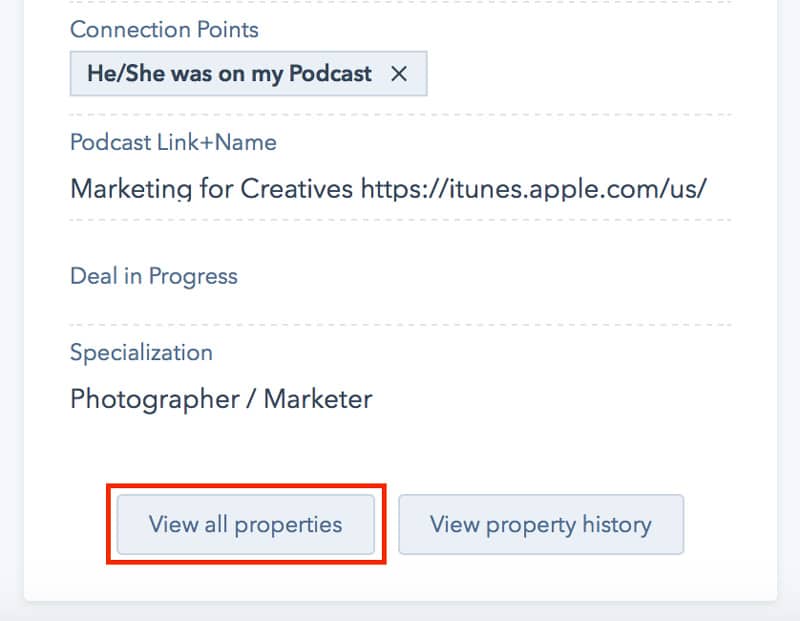The image size is (800, 621).
Task: Edit the 'Photographer / Marketer' specialization value
Action: coord(220,399)
